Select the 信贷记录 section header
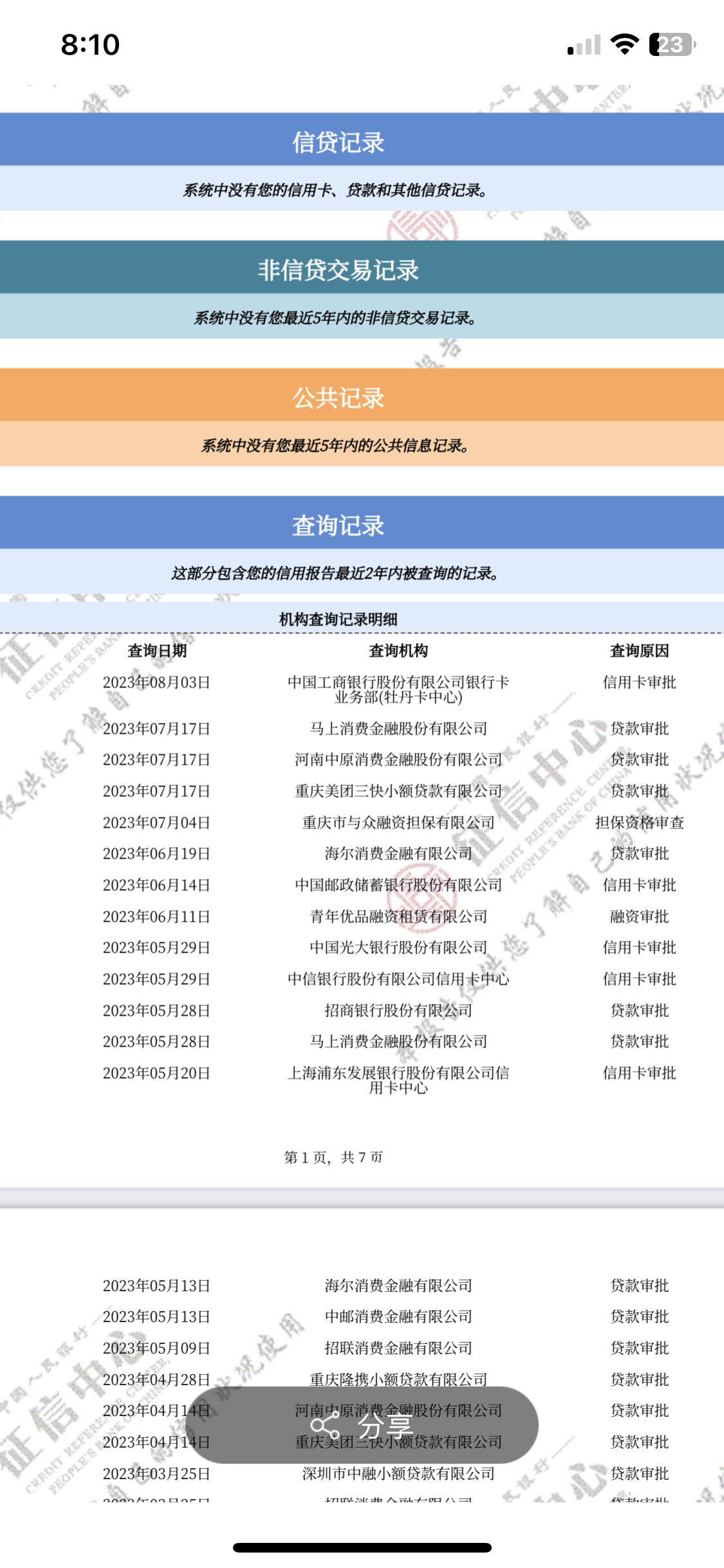 362,139
